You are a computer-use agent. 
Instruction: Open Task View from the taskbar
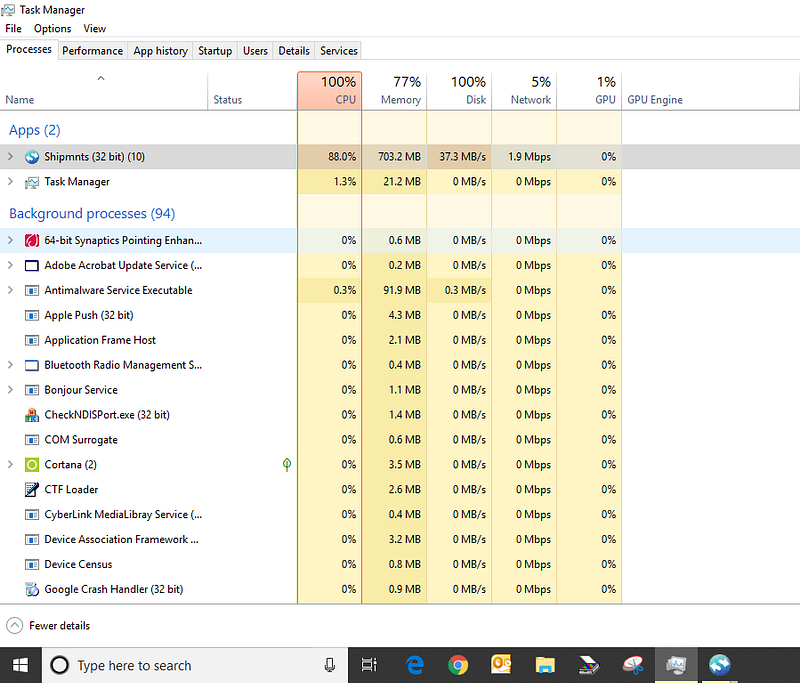pos(369,665)
